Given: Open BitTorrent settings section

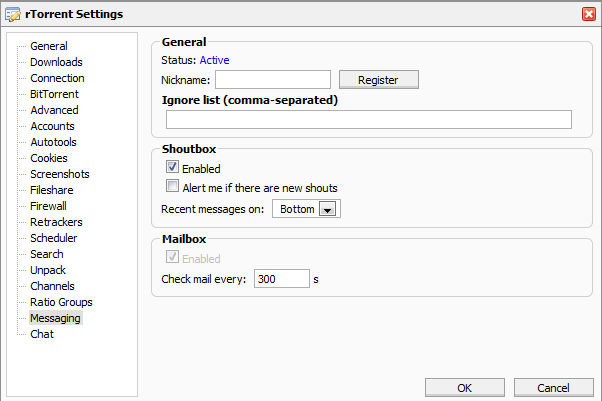Looking at the screenshot, I should point(54,94).
